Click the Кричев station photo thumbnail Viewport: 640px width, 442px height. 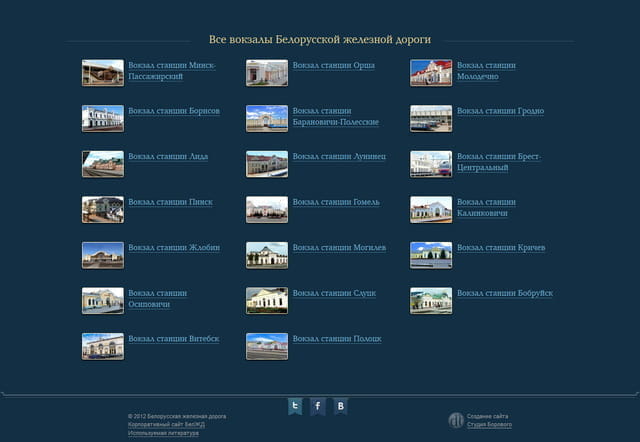(431, 255)
